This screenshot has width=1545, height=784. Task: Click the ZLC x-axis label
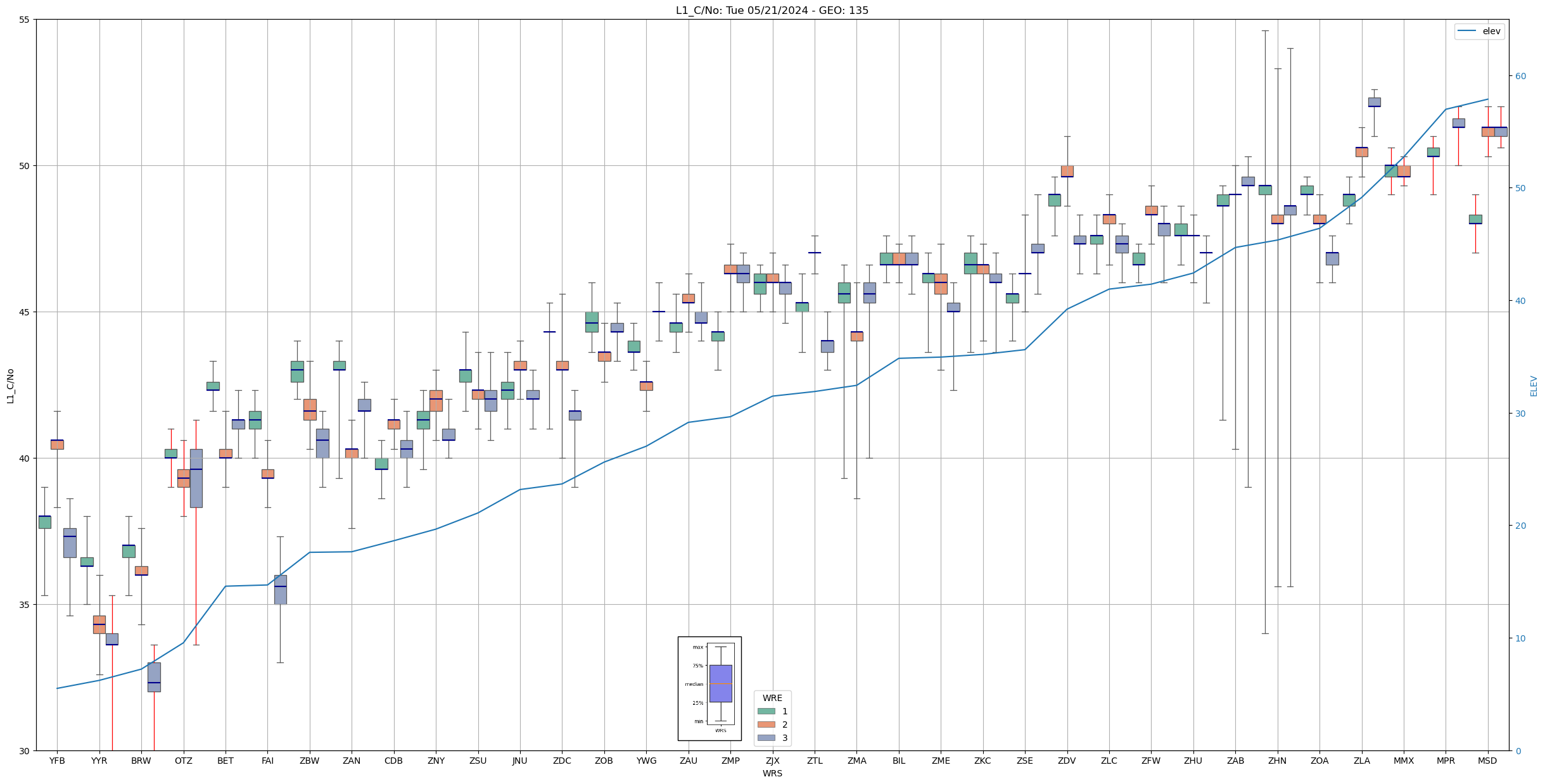[x=1109, y=761]
